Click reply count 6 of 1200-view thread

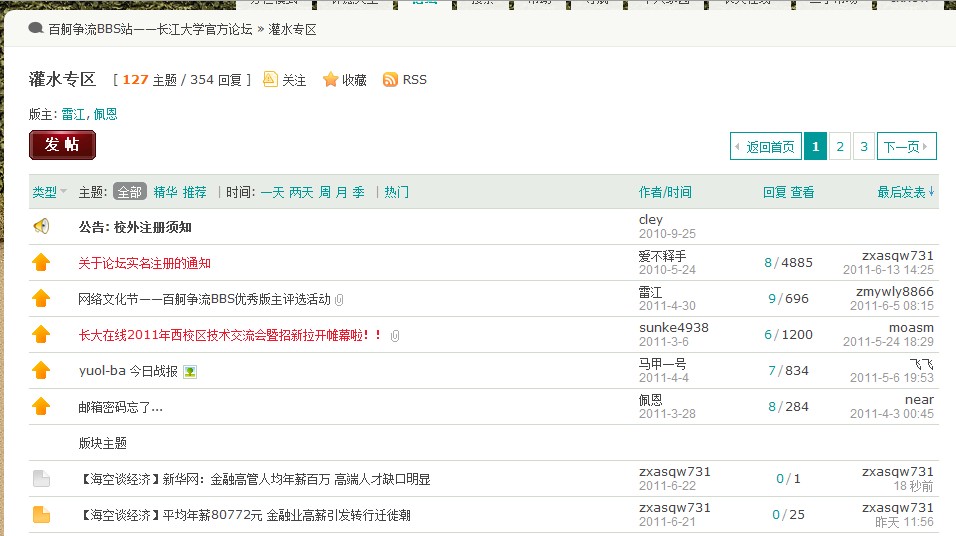[x=768, y=335]
